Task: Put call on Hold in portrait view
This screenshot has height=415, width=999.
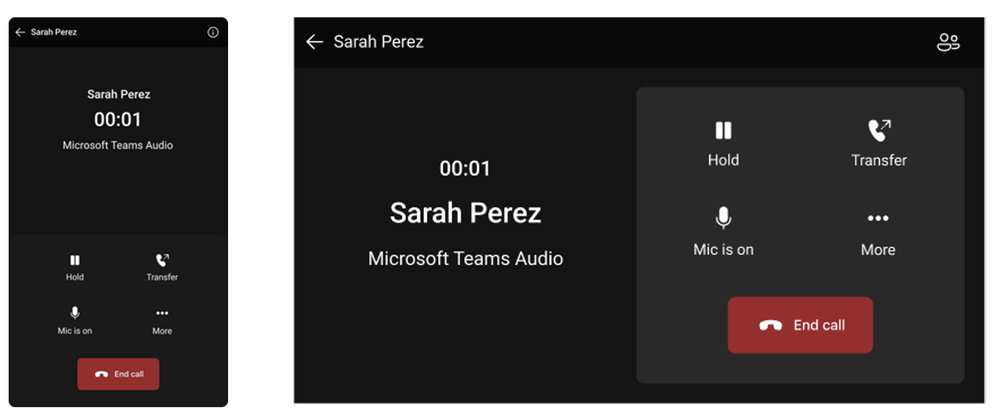Action: [75, 260]
